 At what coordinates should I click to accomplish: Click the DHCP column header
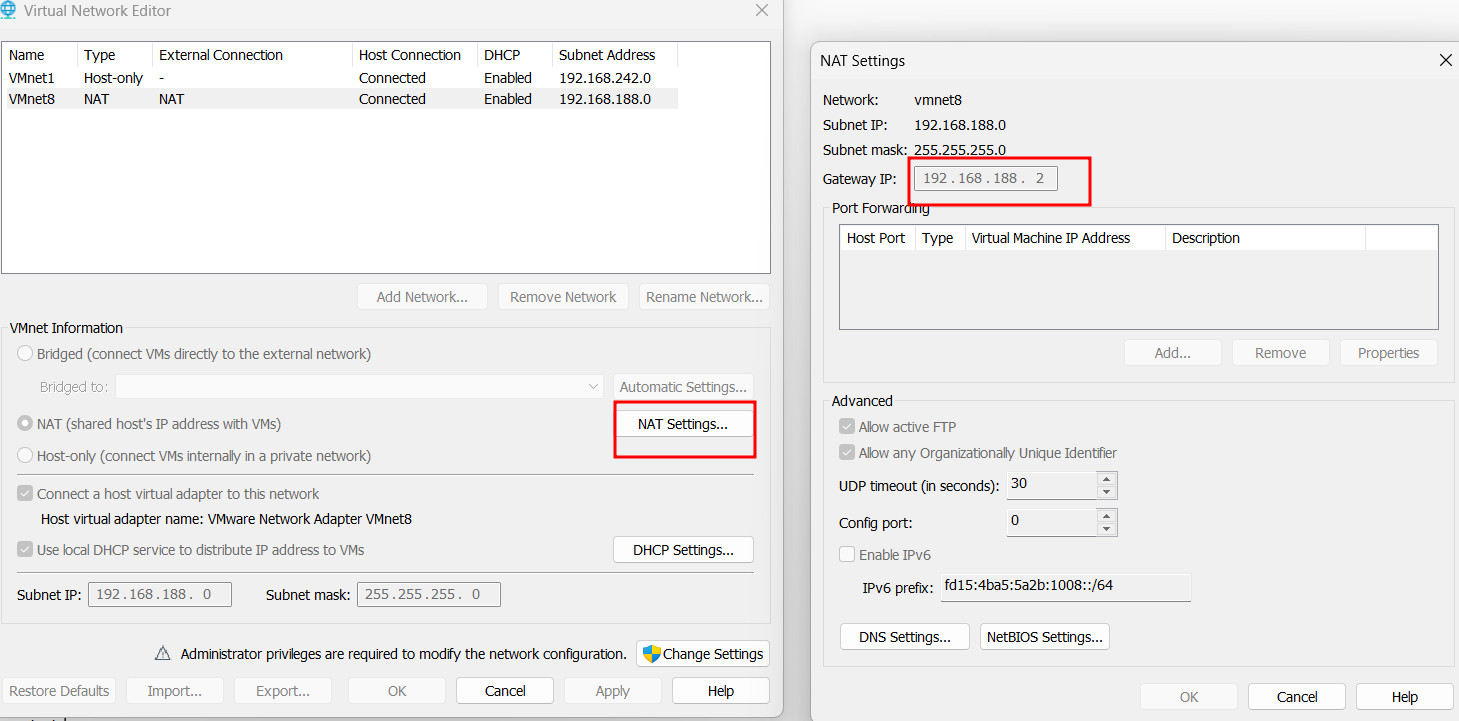coord(514,55)
